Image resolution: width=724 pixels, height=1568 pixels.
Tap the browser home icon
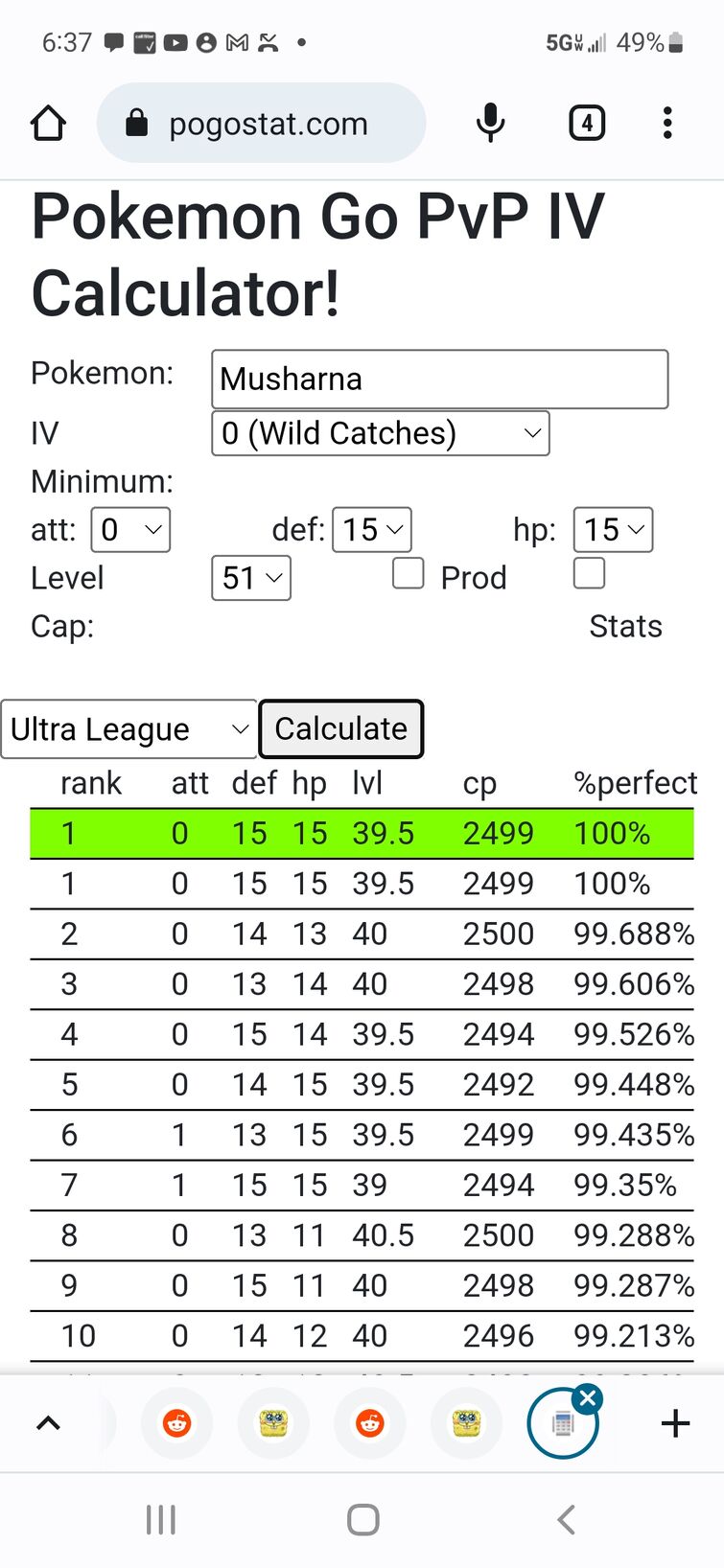pos(48,124)
